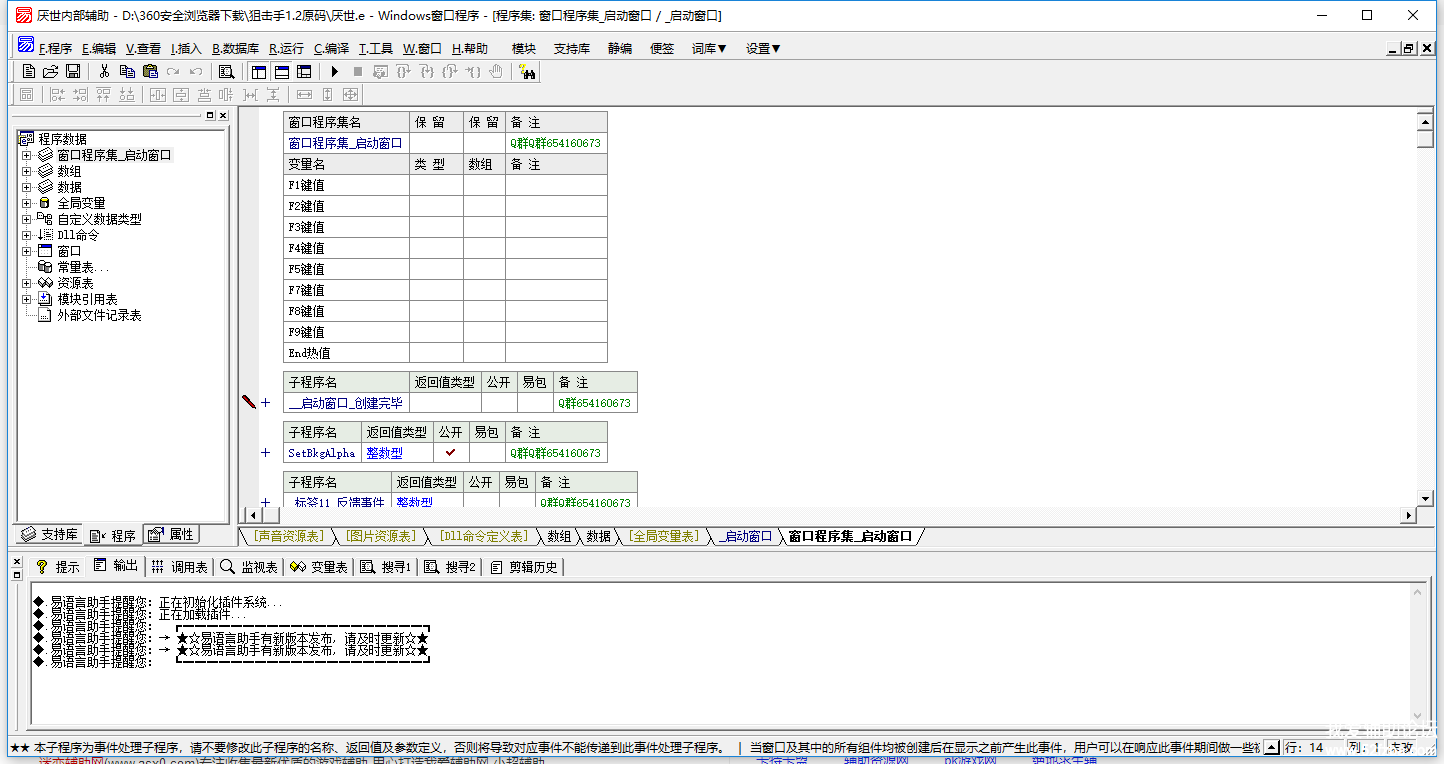Click the Open folder toolbar icon
Image resolution: width=1444 pixels, height=764 pixels.
[51, 71]
